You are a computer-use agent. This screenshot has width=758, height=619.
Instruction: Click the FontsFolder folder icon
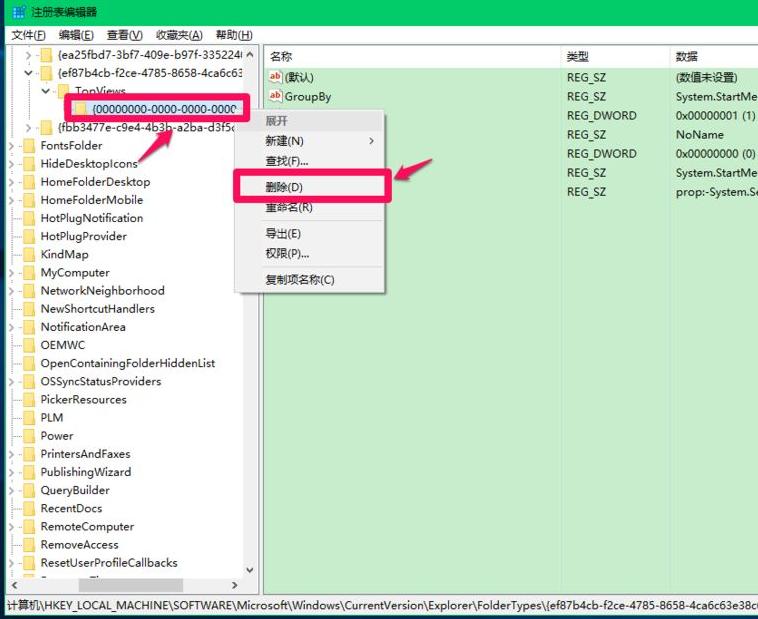(29, 146)
